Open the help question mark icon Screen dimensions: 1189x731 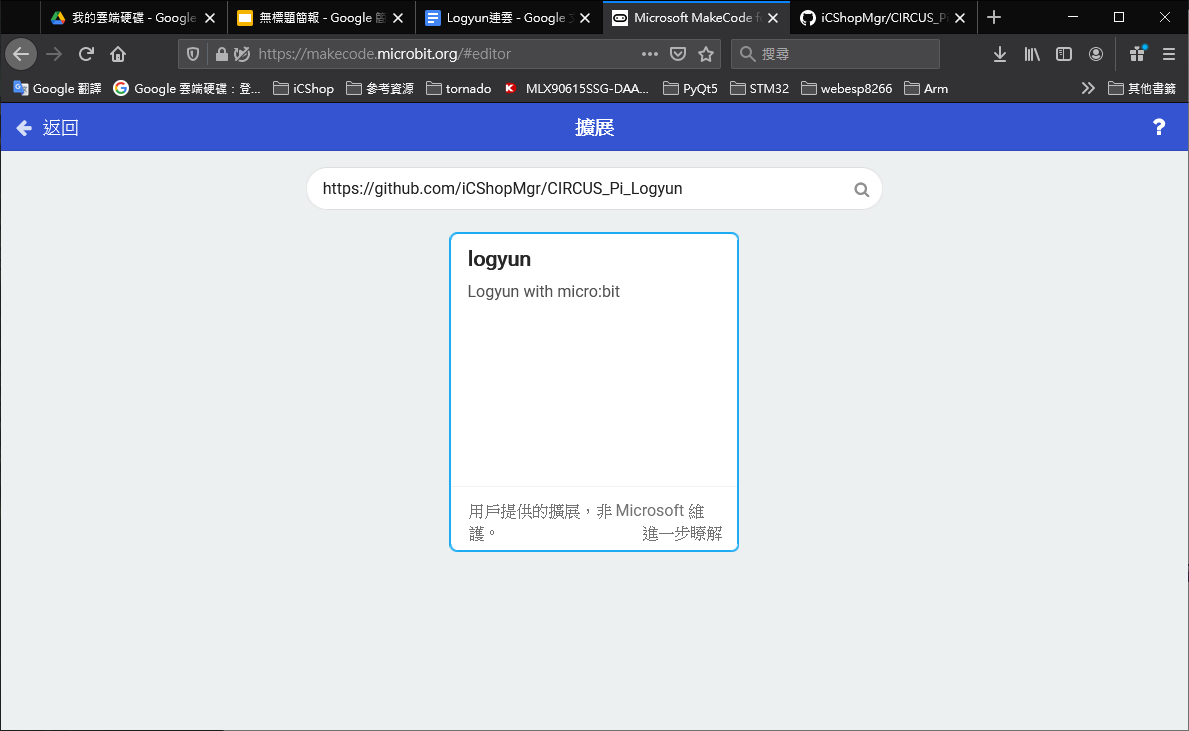point(1159,127)
